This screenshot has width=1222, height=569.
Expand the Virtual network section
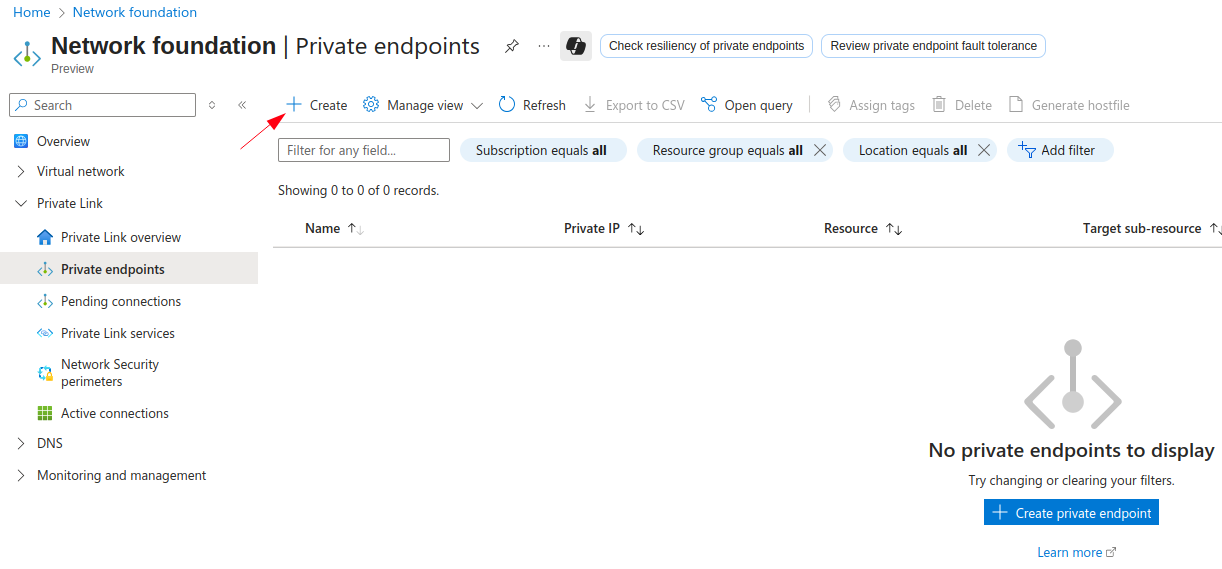tap(21, 171)
